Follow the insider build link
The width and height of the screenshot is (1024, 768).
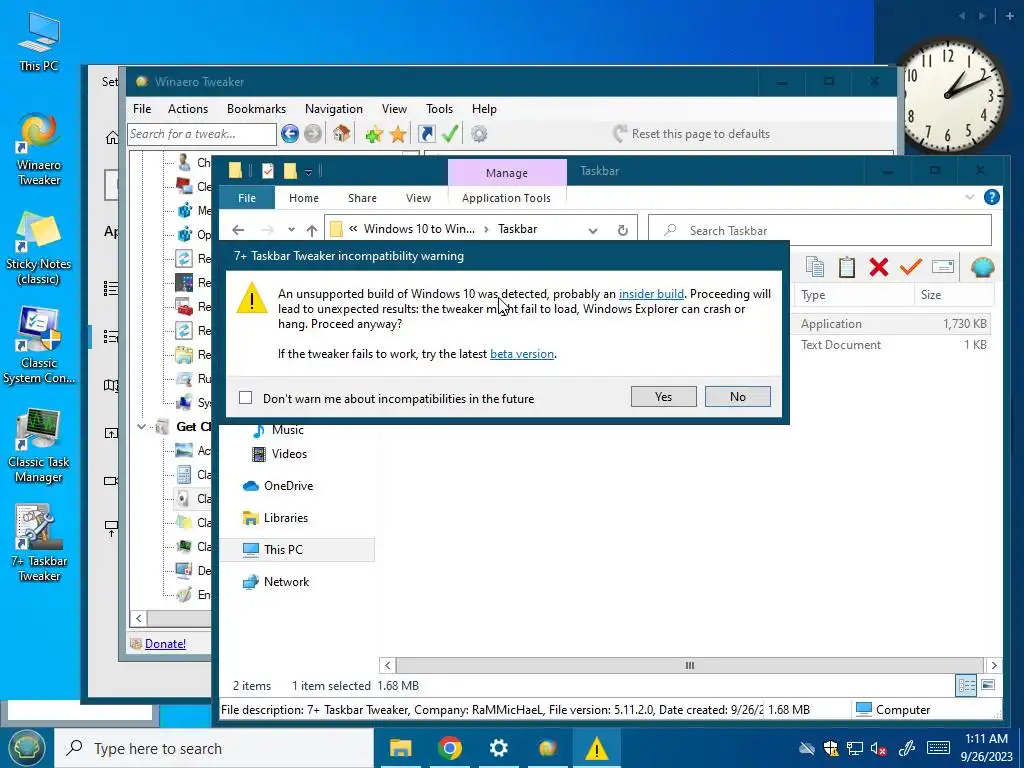pyautogui.click(x=651, y=294)
